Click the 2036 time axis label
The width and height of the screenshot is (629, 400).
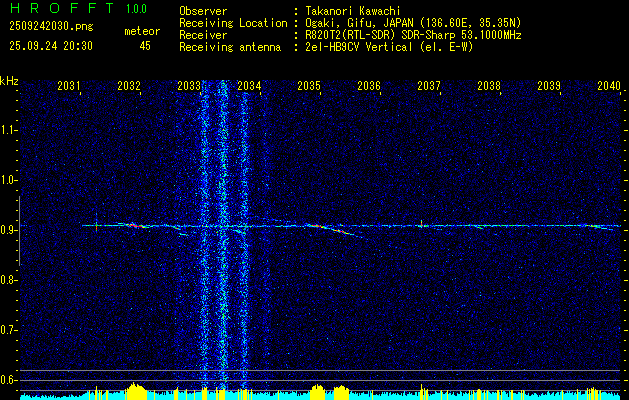click(369, 86)
